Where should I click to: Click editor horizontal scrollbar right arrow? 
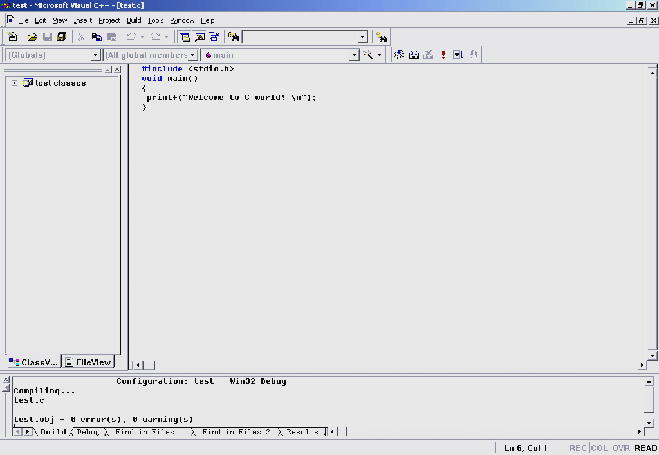coord(642,365)
